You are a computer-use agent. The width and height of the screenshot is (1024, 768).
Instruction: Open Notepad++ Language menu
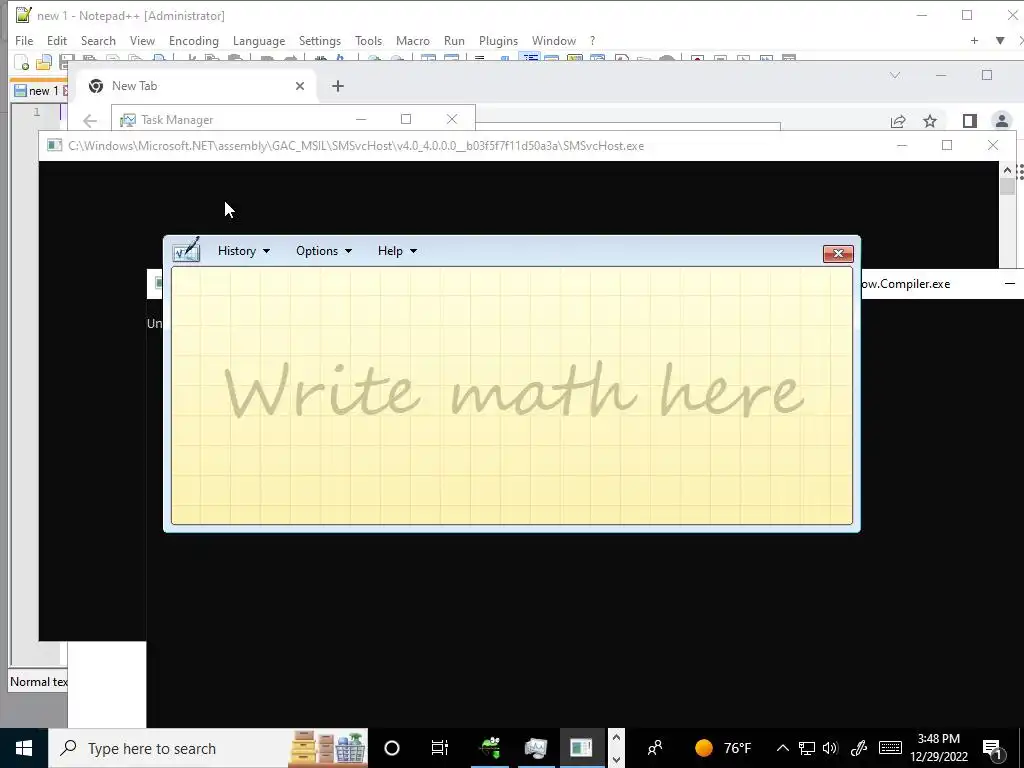259,40
